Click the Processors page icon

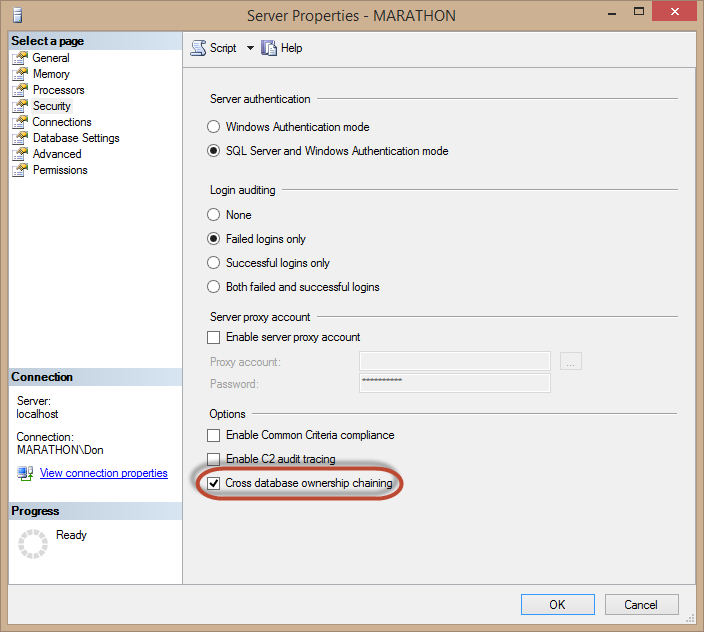point(20,90)
